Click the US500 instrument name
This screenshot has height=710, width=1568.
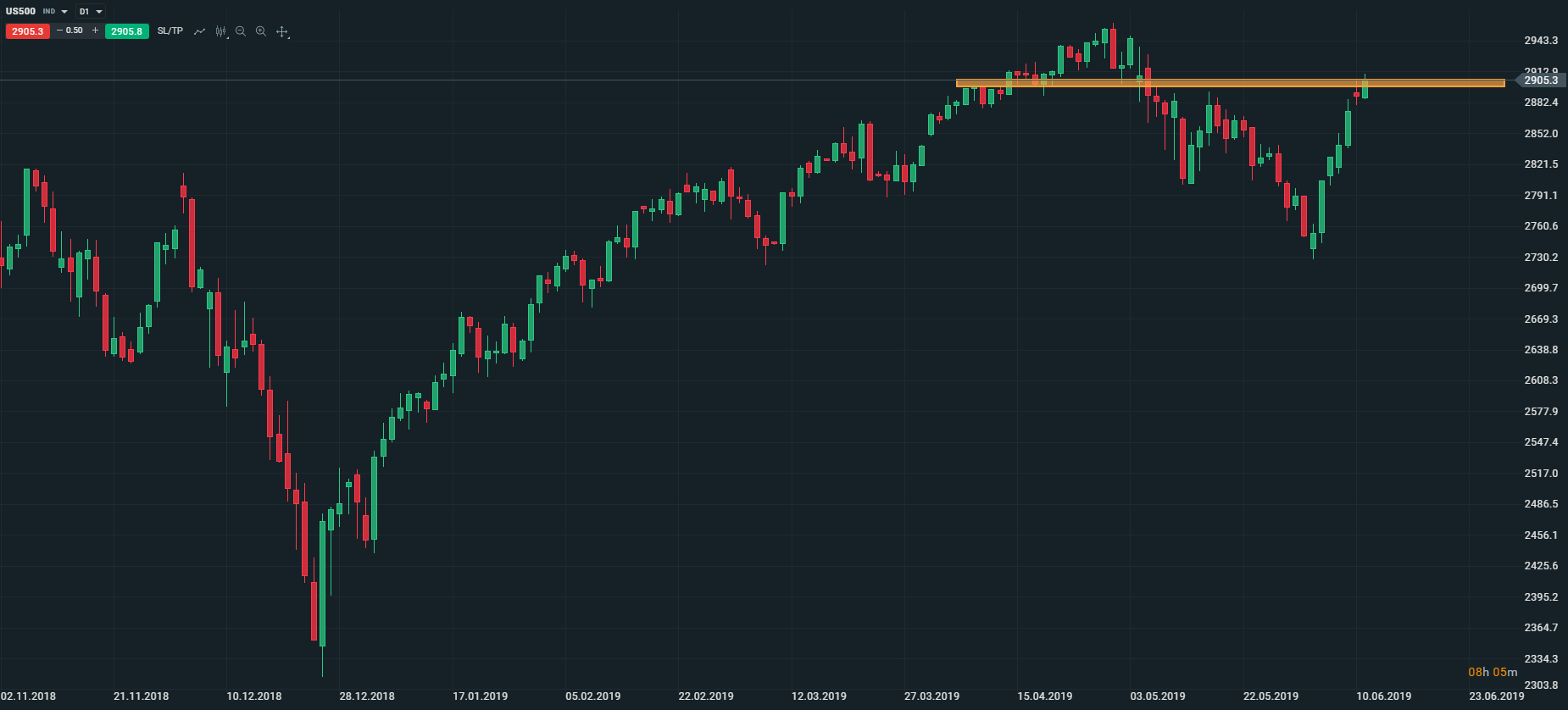pyautogui.click(x=21, y=11)
